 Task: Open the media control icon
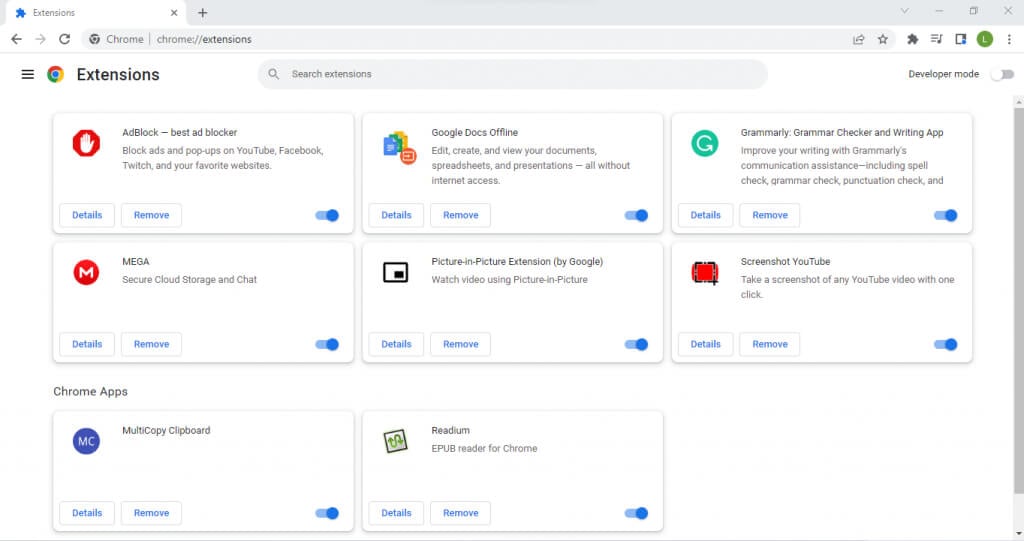click(x=937, y=39)
